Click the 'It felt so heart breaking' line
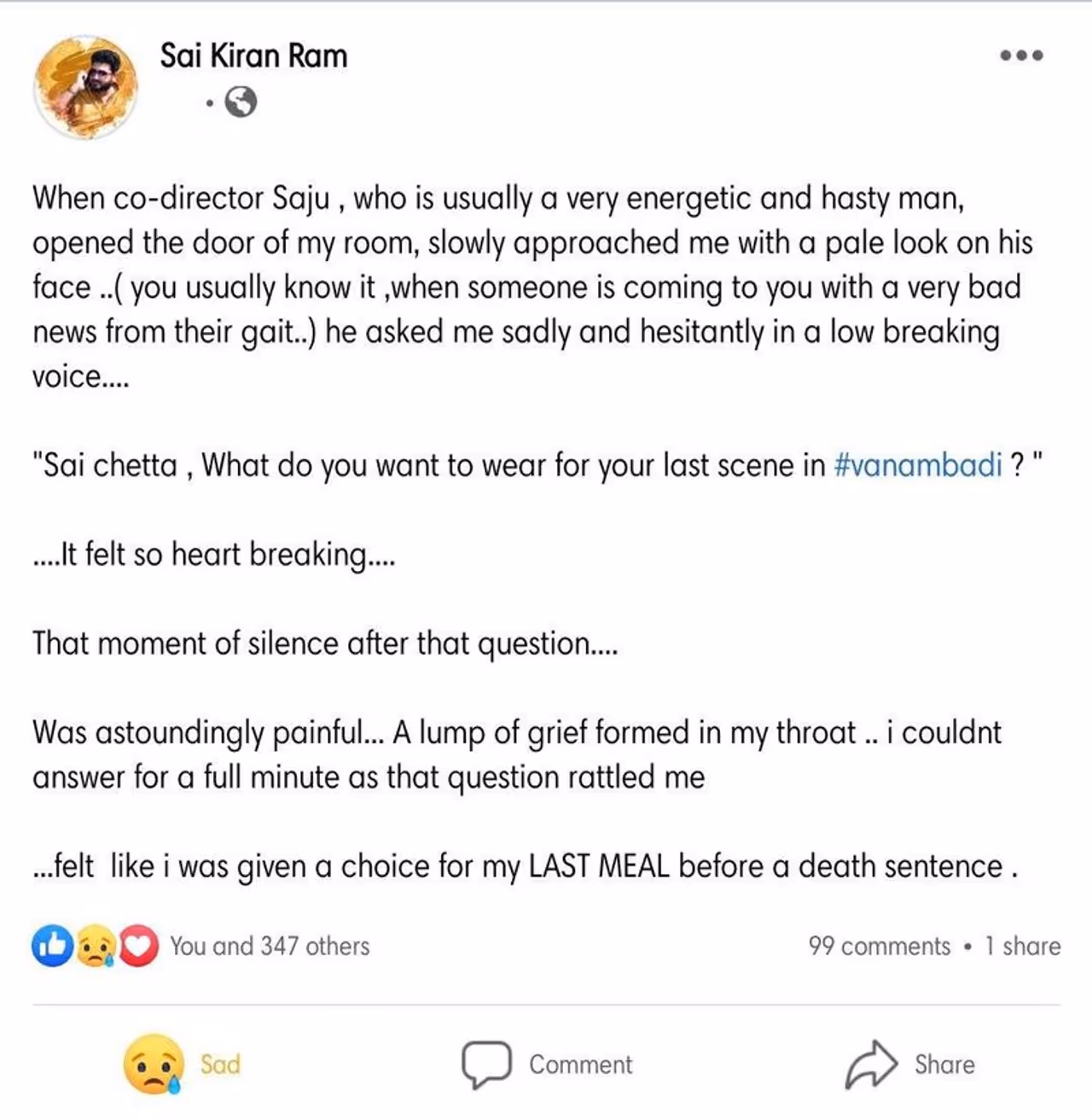Screen dimensions: 1092x1118 [x=214, y=555]
